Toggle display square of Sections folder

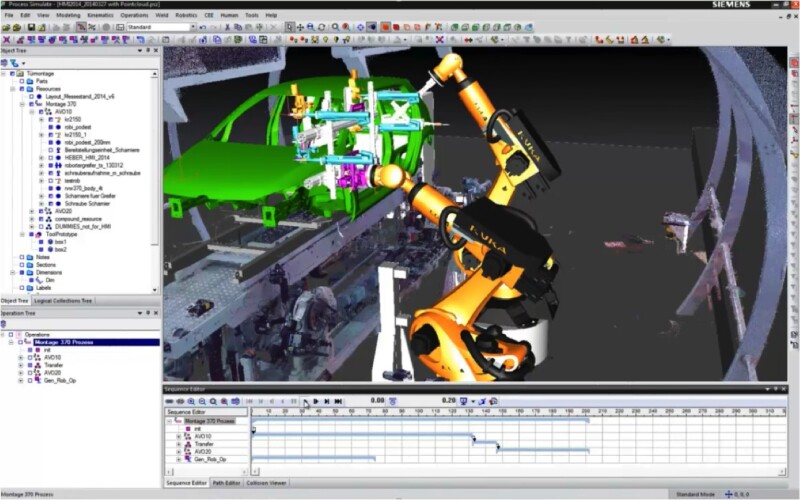coord(22,265)
